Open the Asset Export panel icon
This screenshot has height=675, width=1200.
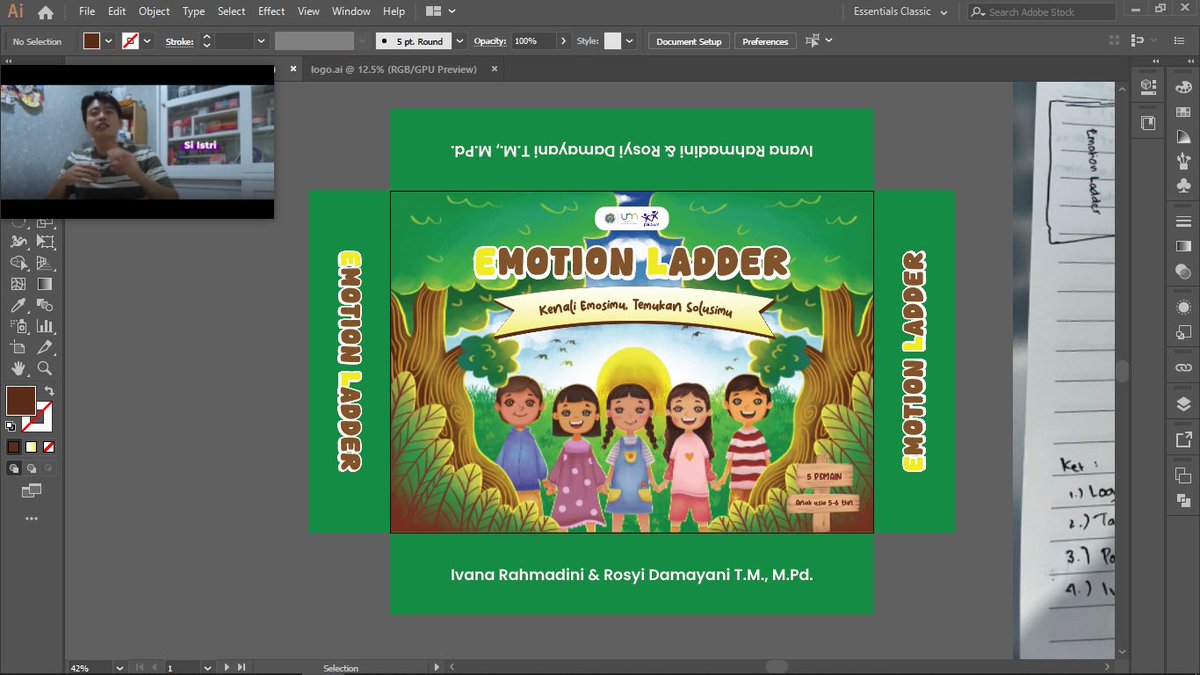tap(1184, 438)
